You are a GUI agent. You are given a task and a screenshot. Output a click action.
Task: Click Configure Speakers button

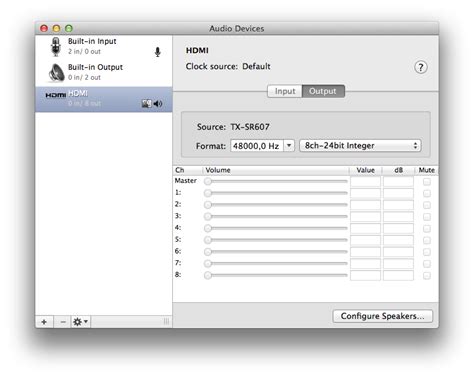pyautogui.click(x=383, y=316)
